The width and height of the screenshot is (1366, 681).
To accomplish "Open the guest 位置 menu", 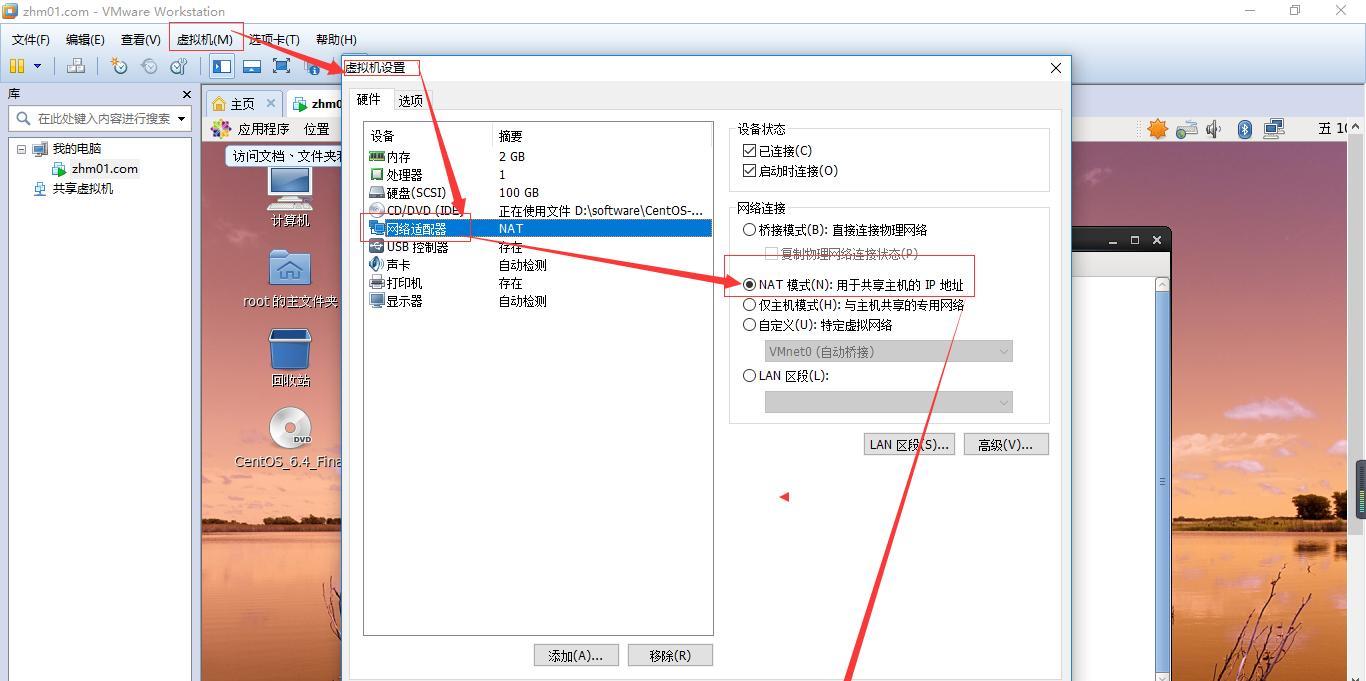I will click(x=317, y=129).
